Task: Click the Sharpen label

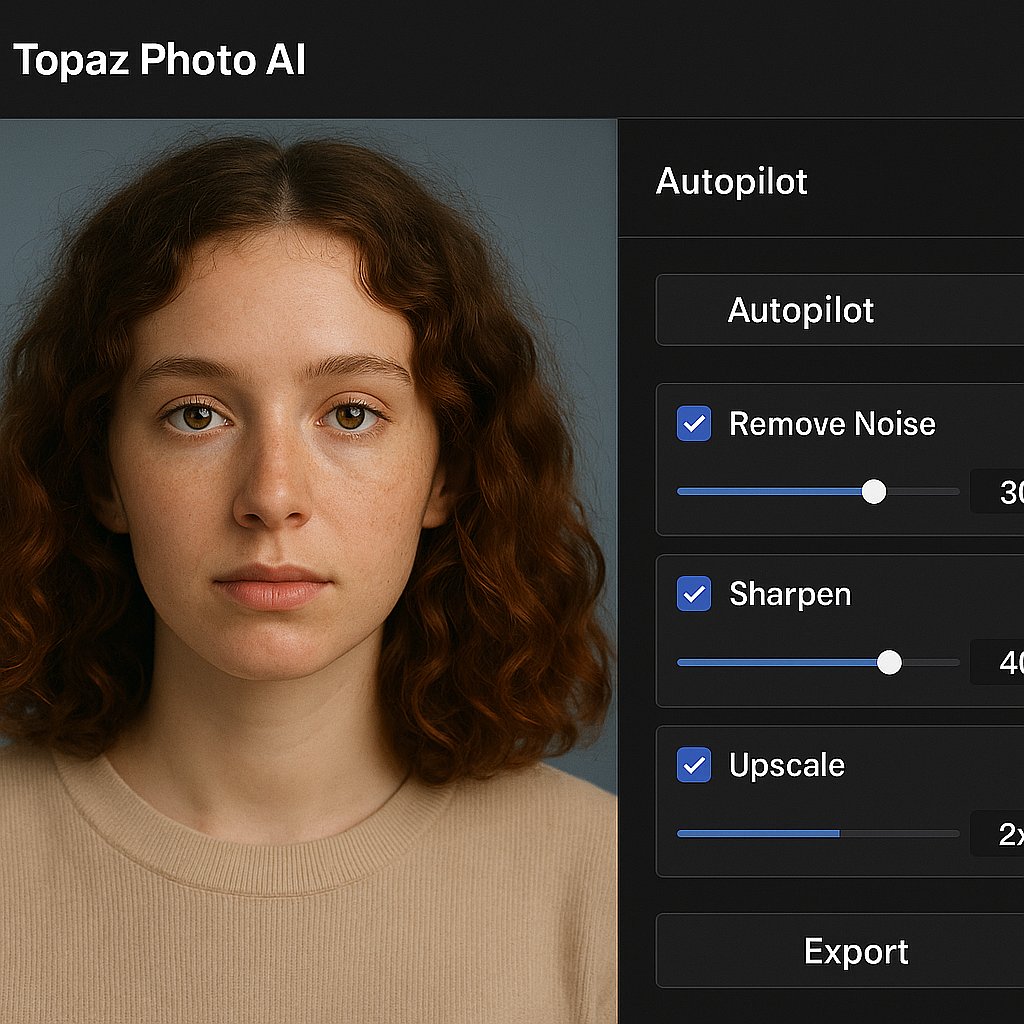Action: (x=790, y=594)
